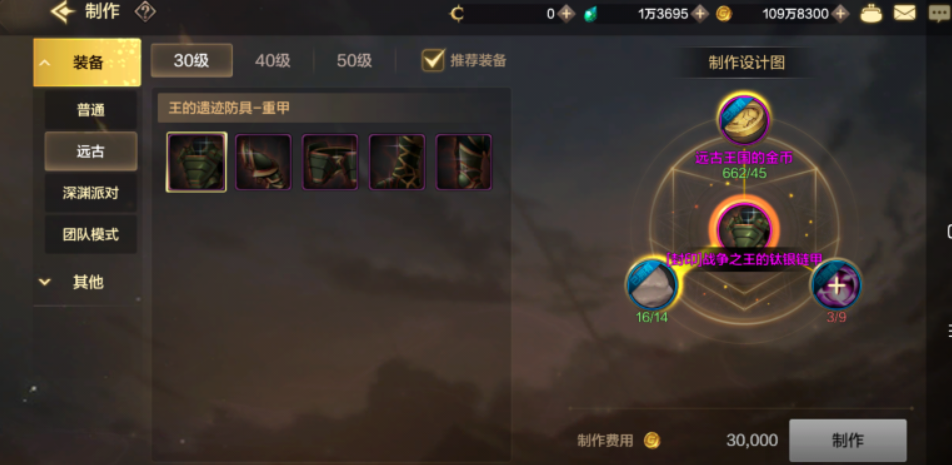952x465 pixels.
Task: Switch to the 50级 tab
Action: 355,61
